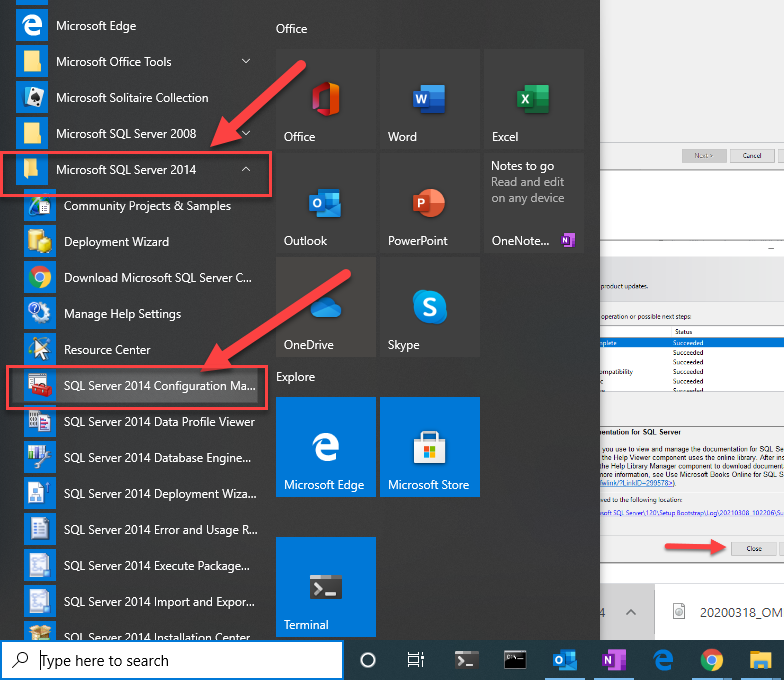This screenshot has width=784, height=680.
Task: Switch to OneNote on the taskbar
Action: click(x=614, y=660)
